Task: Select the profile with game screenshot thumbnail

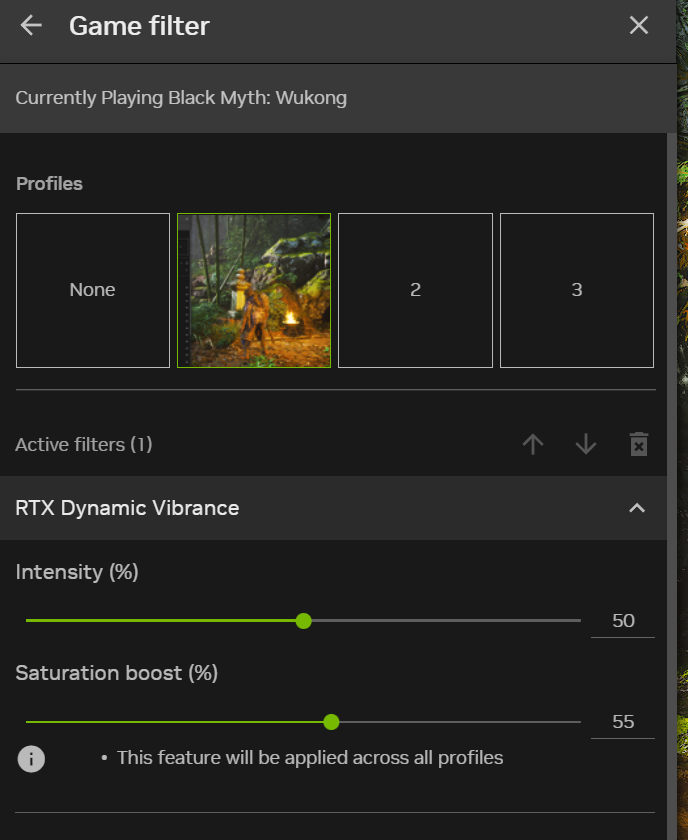Action: (x=254, y=290)
